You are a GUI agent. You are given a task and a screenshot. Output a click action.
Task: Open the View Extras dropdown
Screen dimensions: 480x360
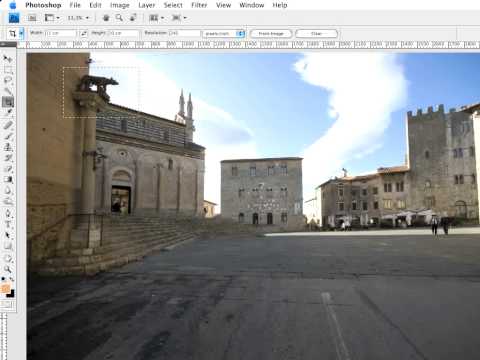[x=52, y=18]
